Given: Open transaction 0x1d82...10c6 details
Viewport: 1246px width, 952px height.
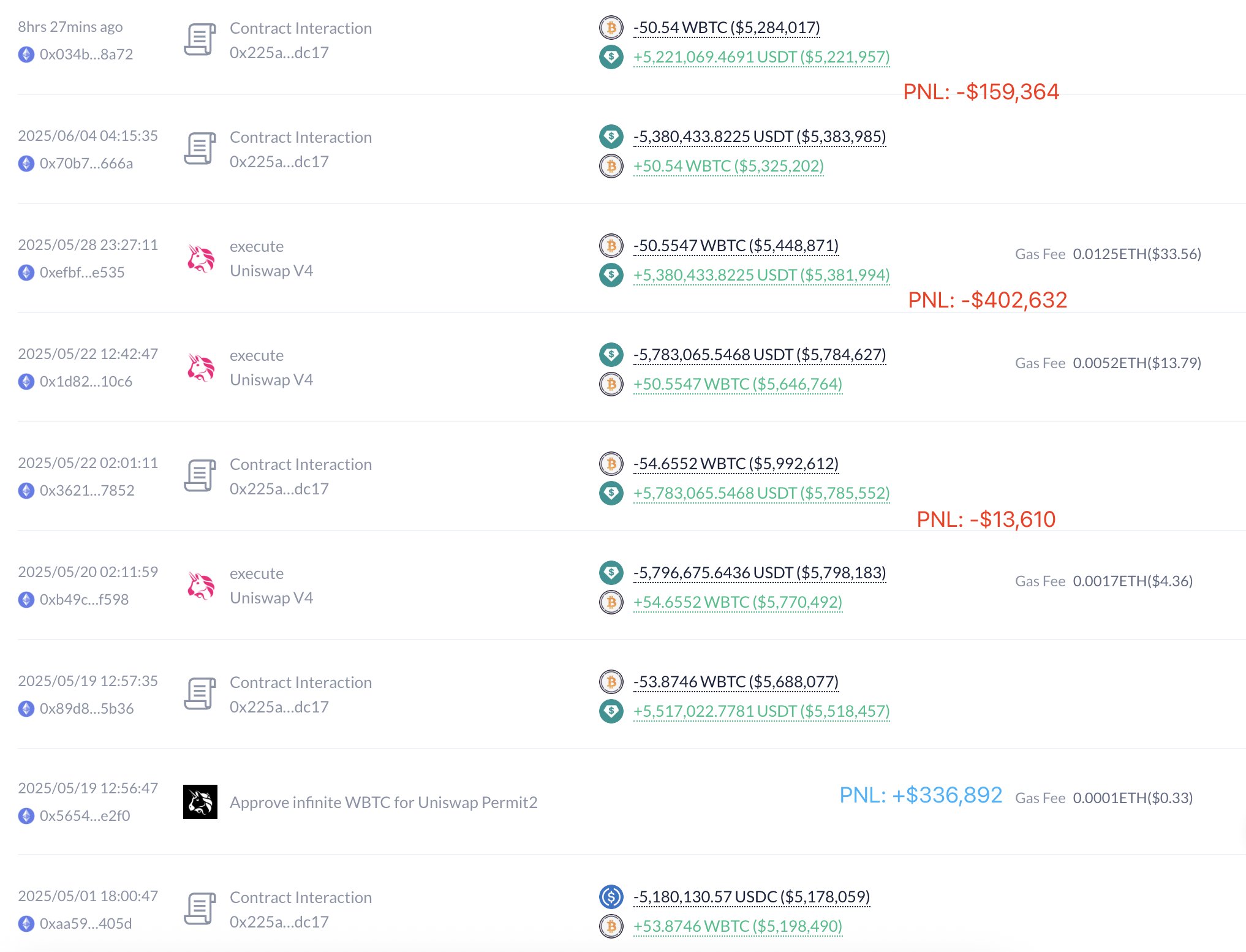Looking at the screenshot, I should click(x=86, y=382).
